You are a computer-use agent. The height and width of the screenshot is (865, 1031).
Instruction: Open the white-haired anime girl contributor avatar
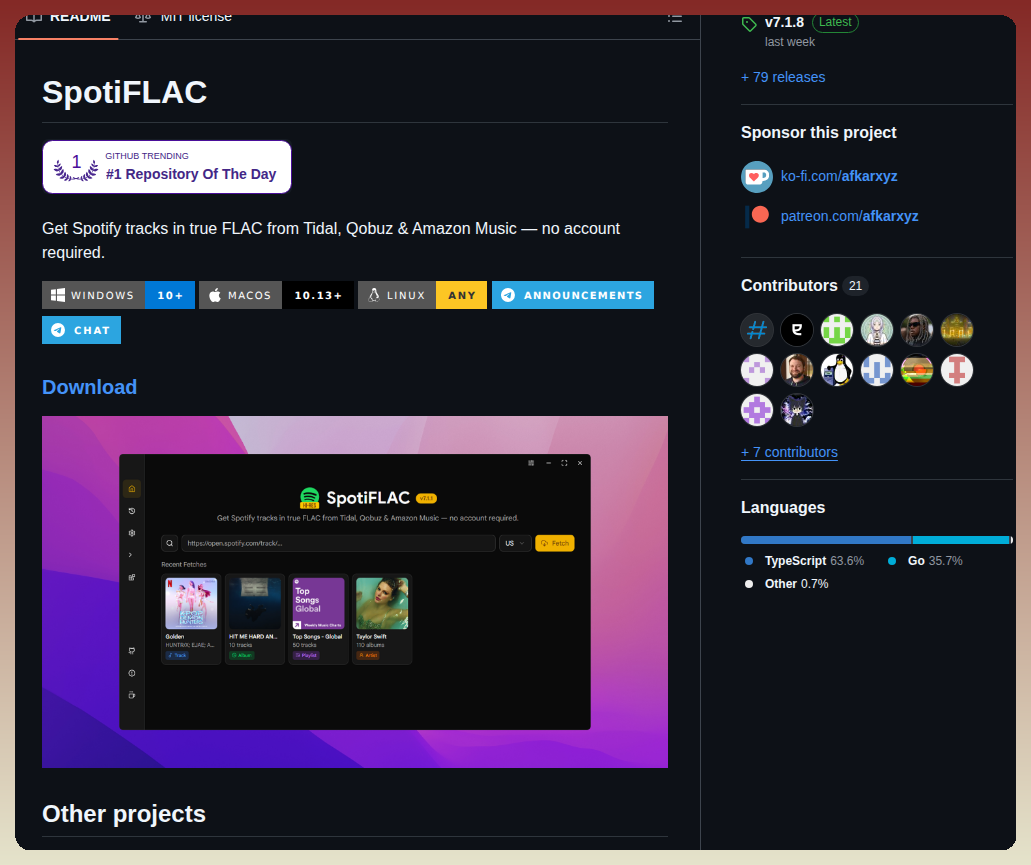click(x=877, y=330)
